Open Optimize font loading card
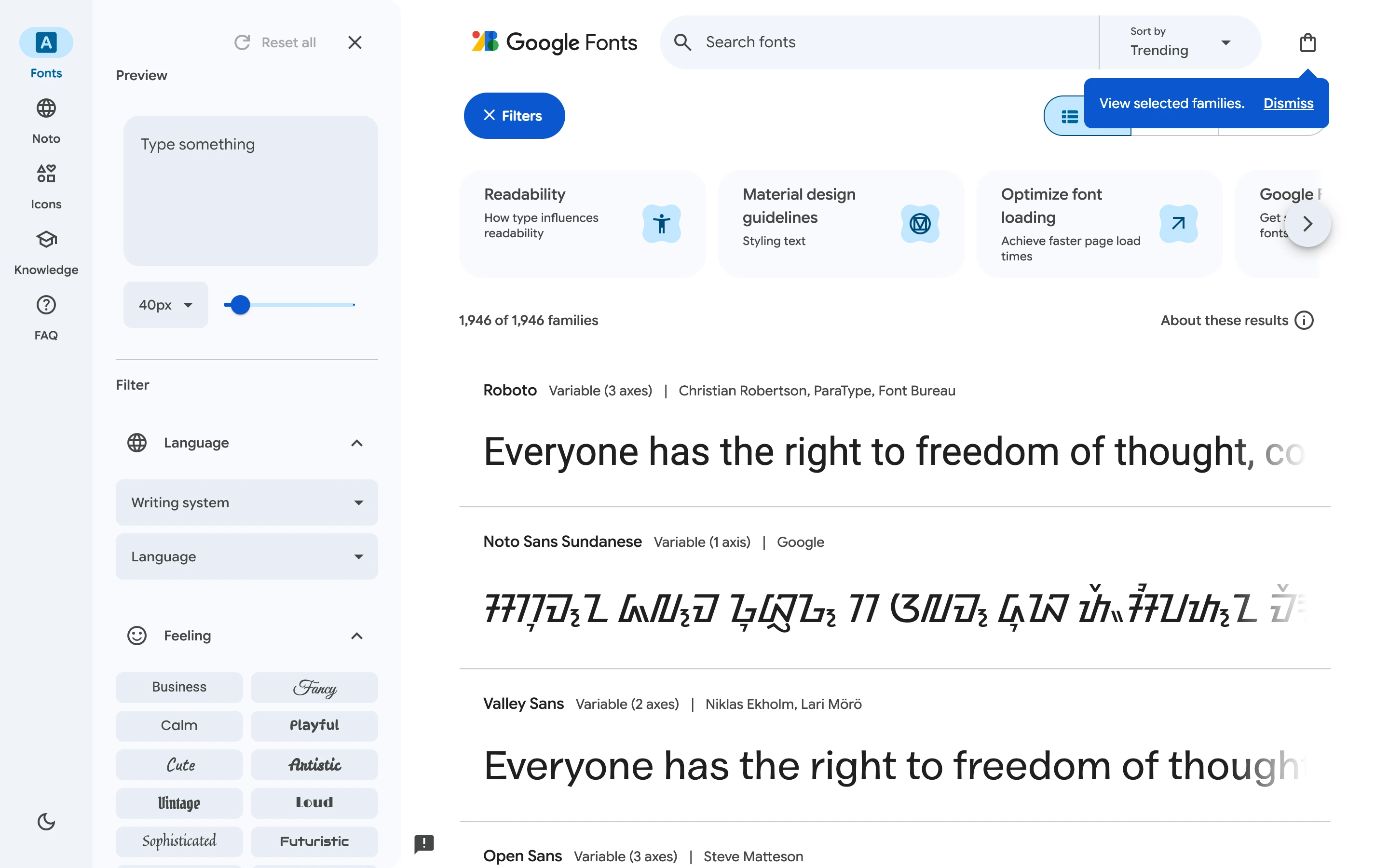1389x868 pixels. (x=1099, y=223)
